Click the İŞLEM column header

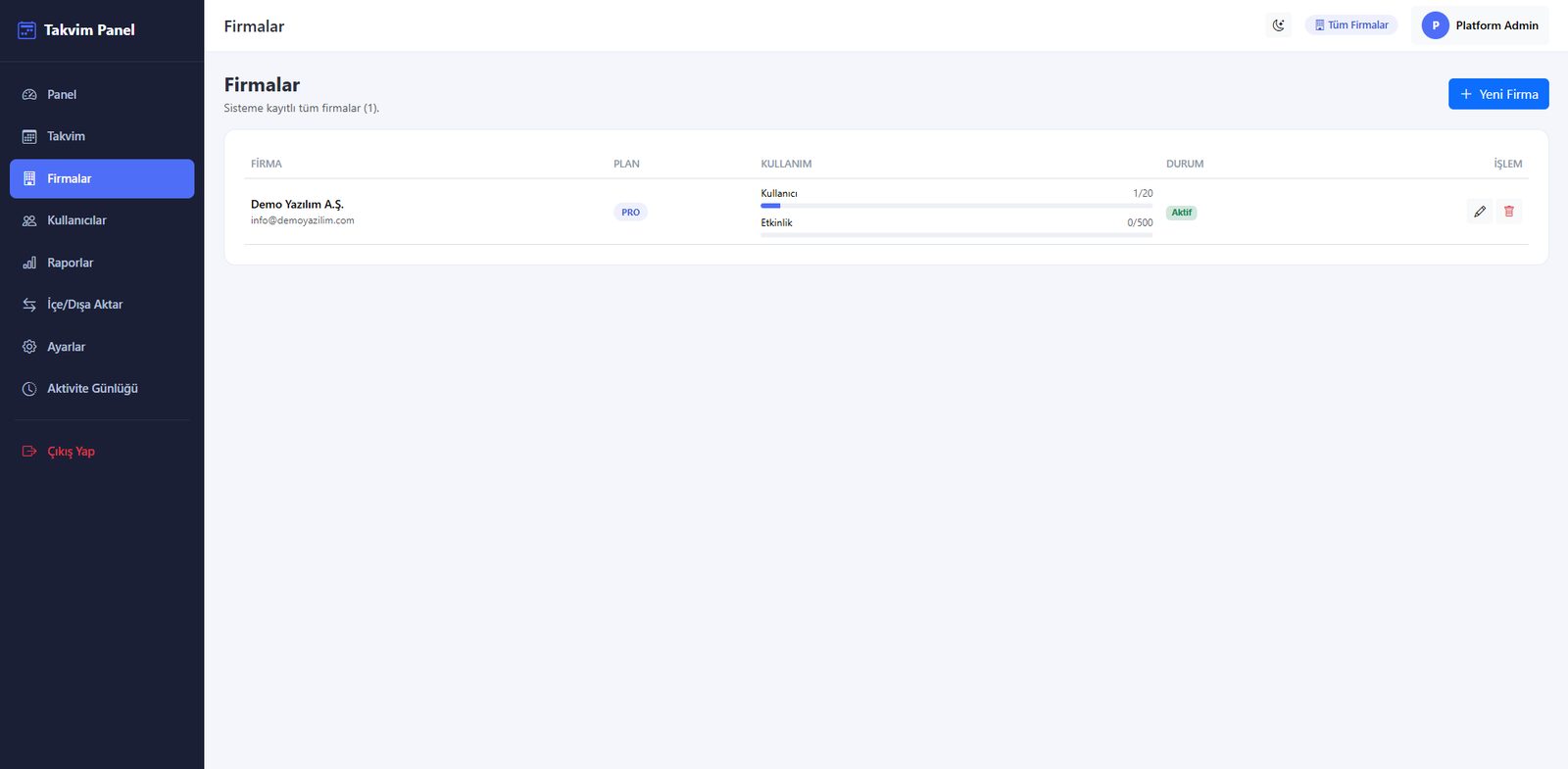(x=1508, y=165)
